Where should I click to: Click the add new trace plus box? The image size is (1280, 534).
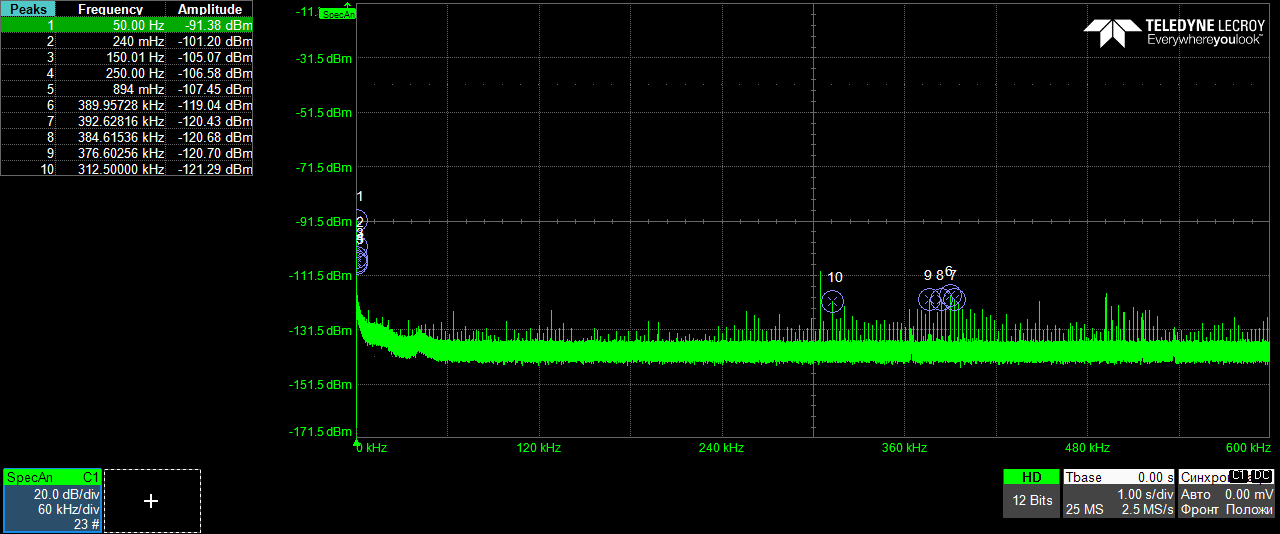[x=151, y=501]
